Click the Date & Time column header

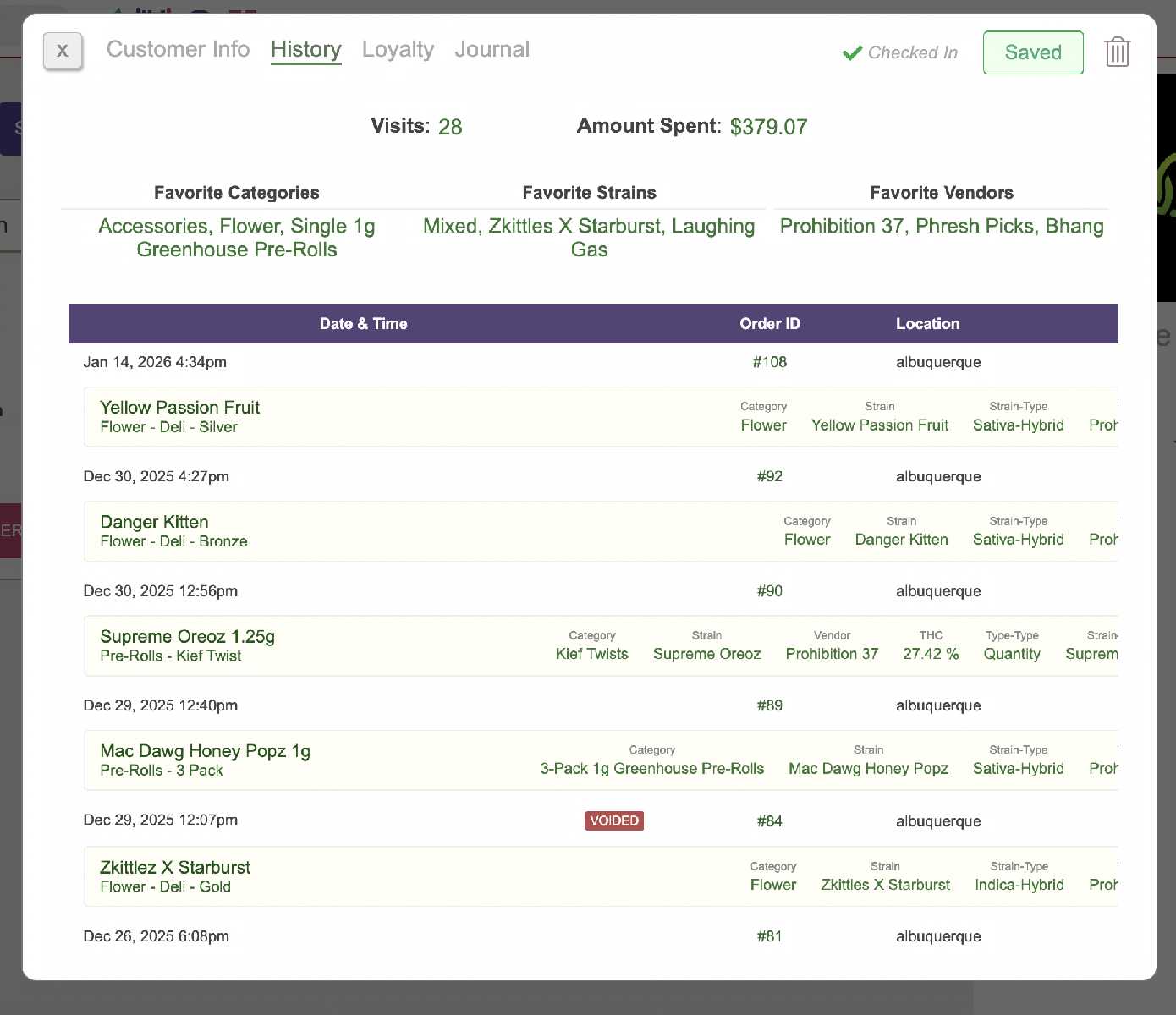click(x=363, y=324)
